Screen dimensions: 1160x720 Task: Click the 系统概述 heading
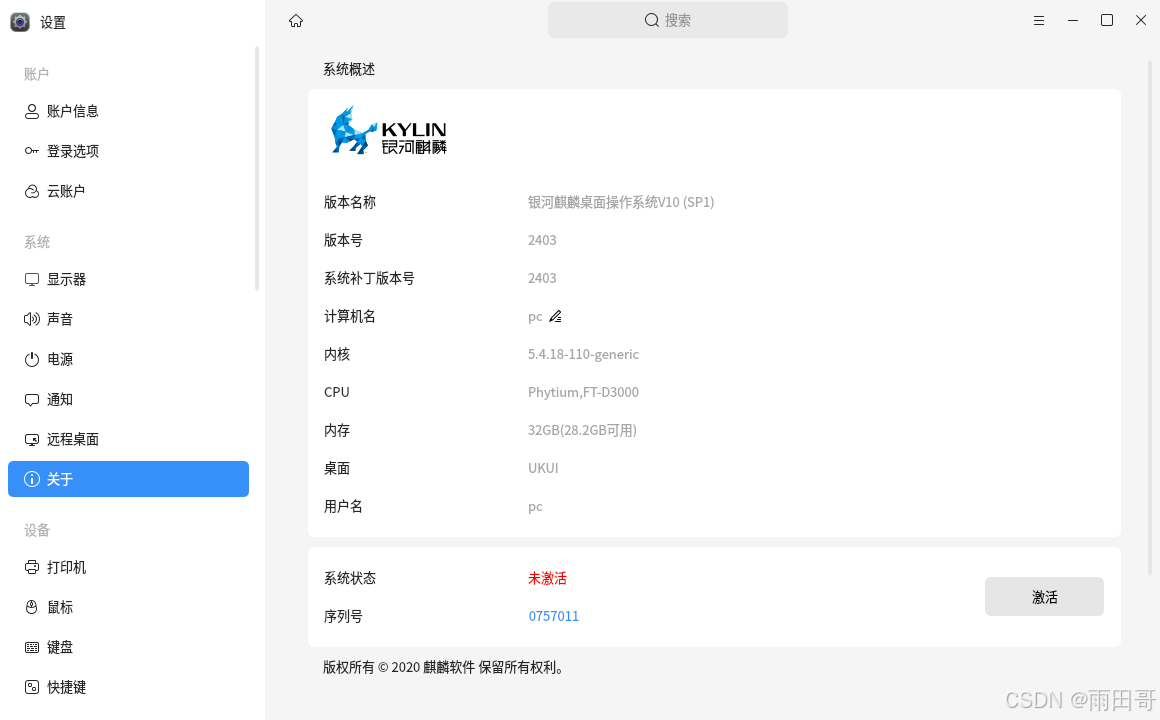349,70
